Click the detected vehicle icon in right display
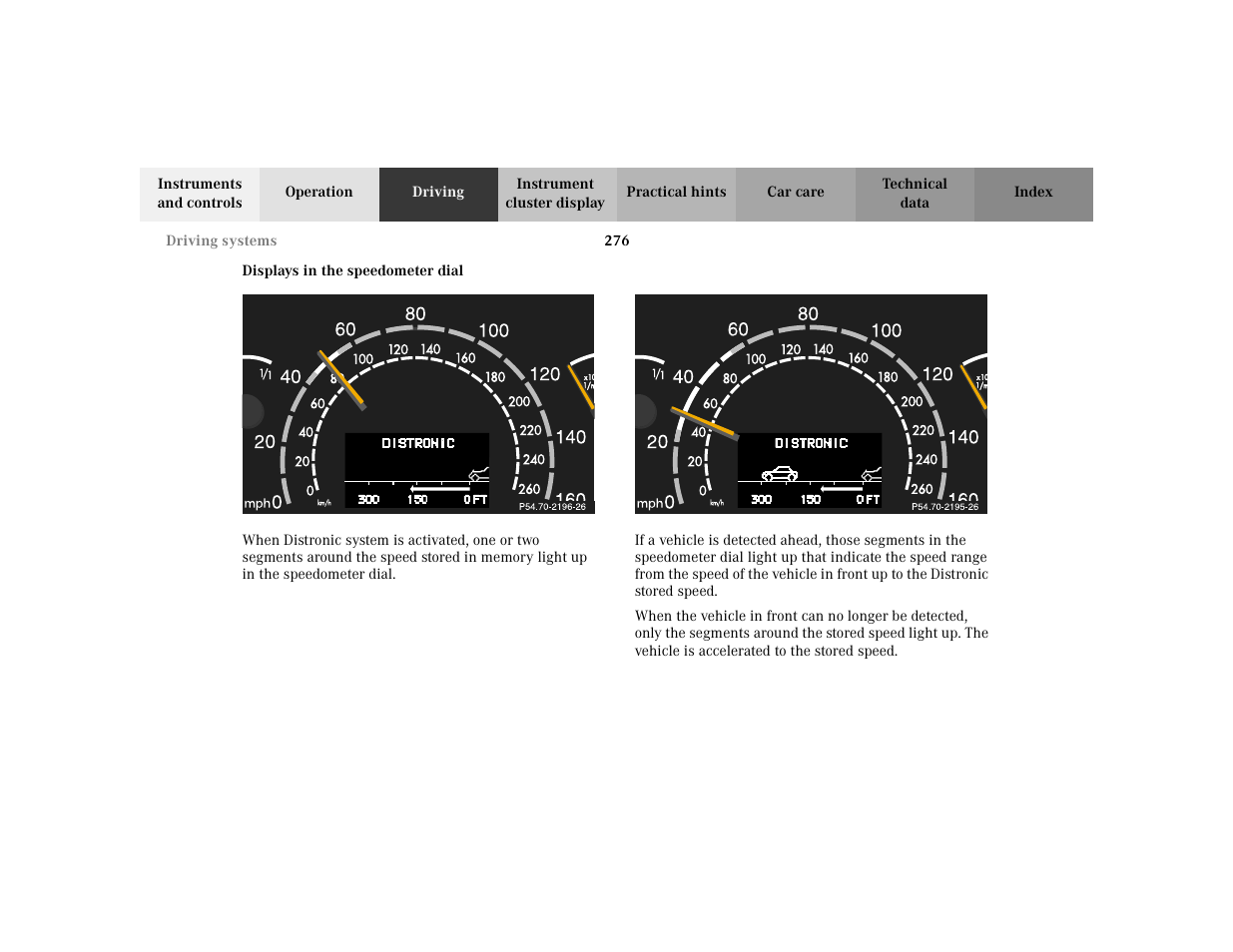The image size is (1233, 952). [780, 474]
